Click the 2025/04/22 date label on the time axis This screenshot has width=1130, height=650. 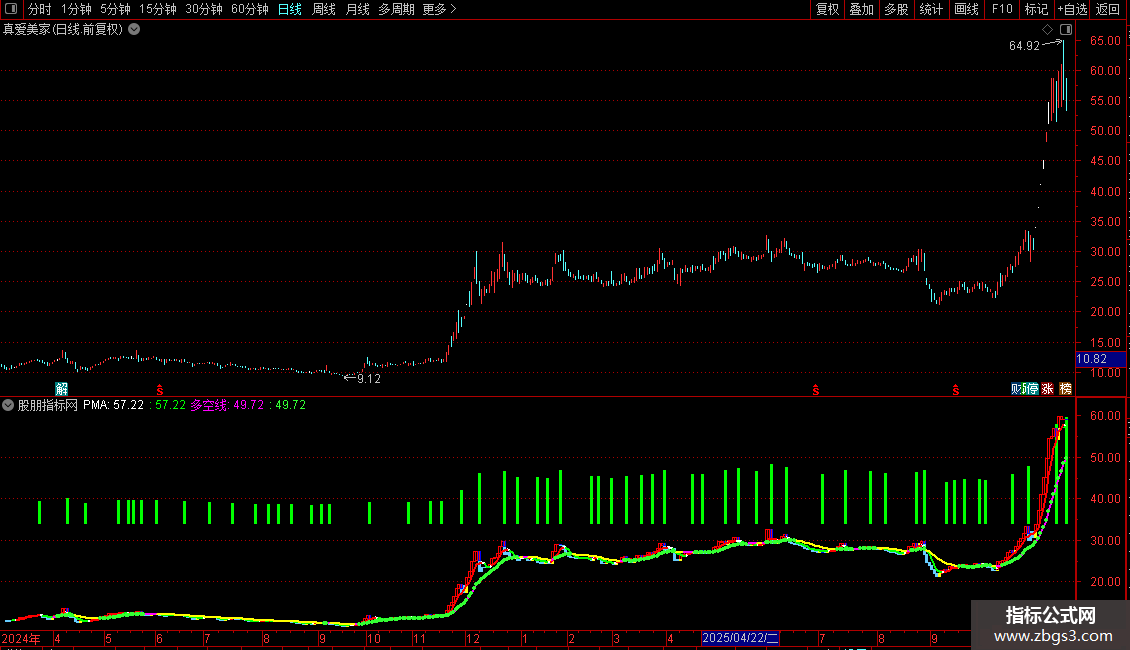pyautogui.click(x=740, y=638)
